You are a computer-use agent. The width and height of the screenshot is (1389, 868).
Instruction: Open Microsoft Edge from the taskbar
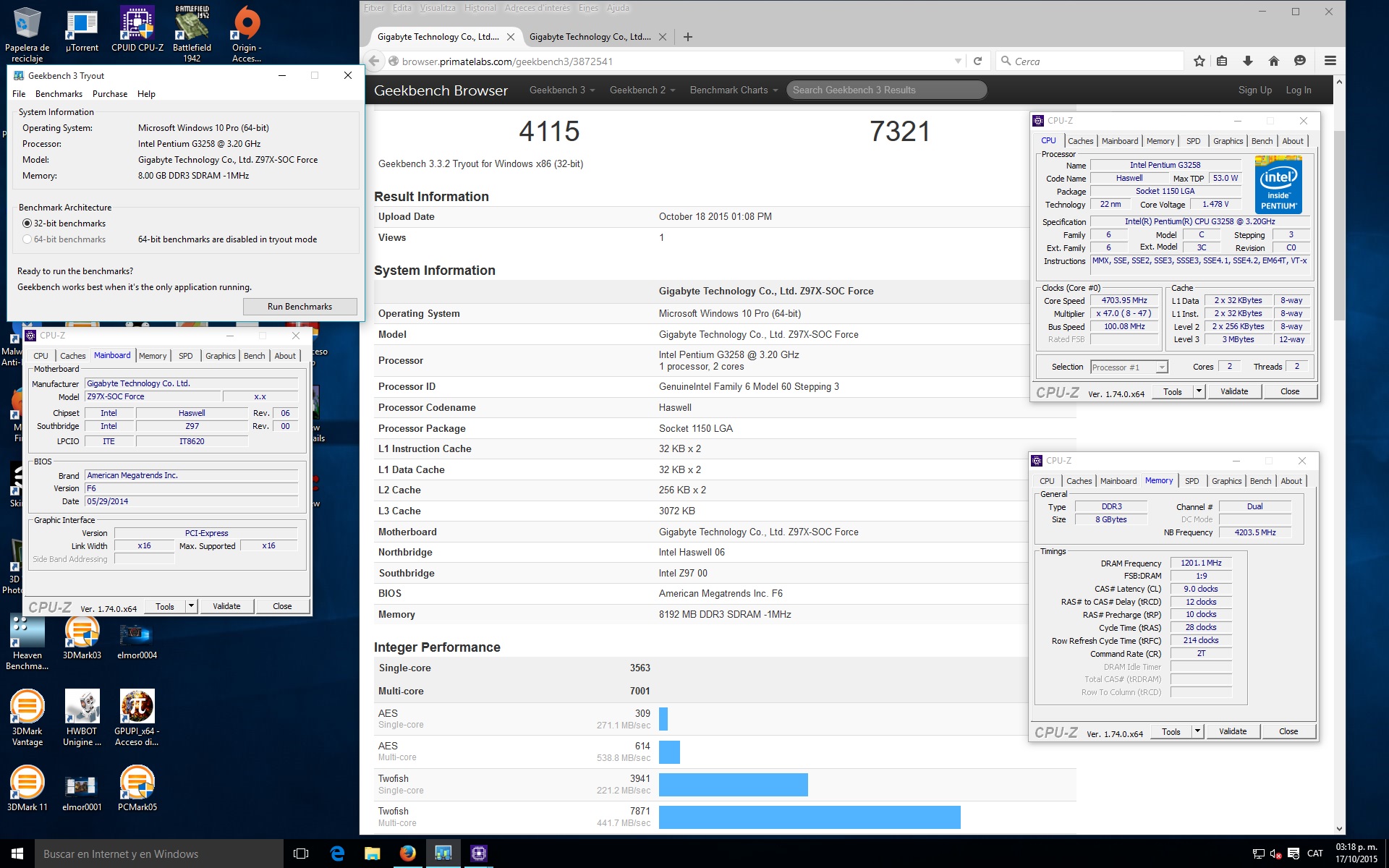337,854
